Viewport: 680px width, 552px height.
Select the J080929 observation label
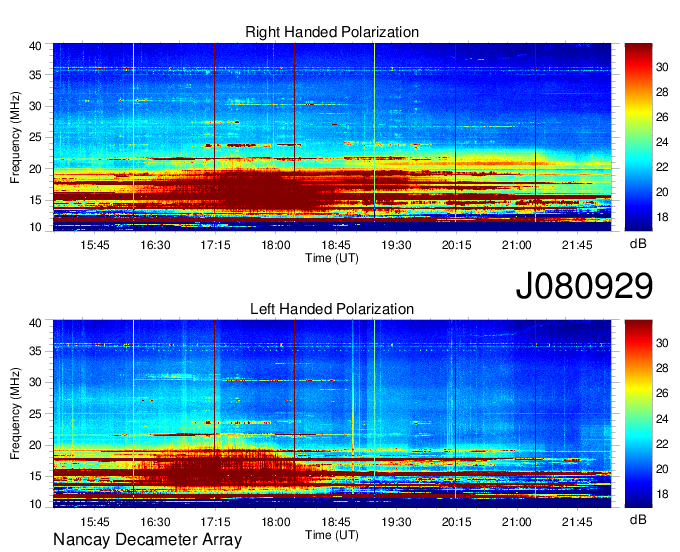[x=584, y=285]
